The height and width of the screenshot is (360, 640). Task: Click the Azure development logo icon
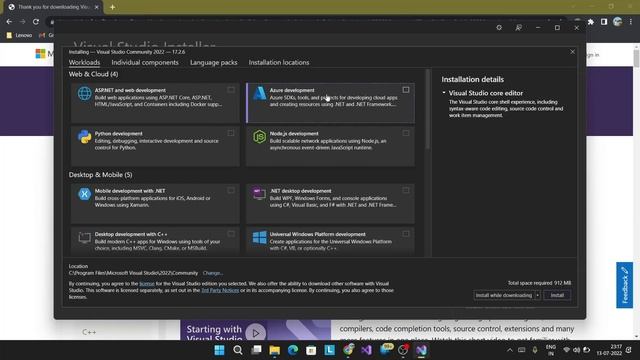click(x=259, y=93)
